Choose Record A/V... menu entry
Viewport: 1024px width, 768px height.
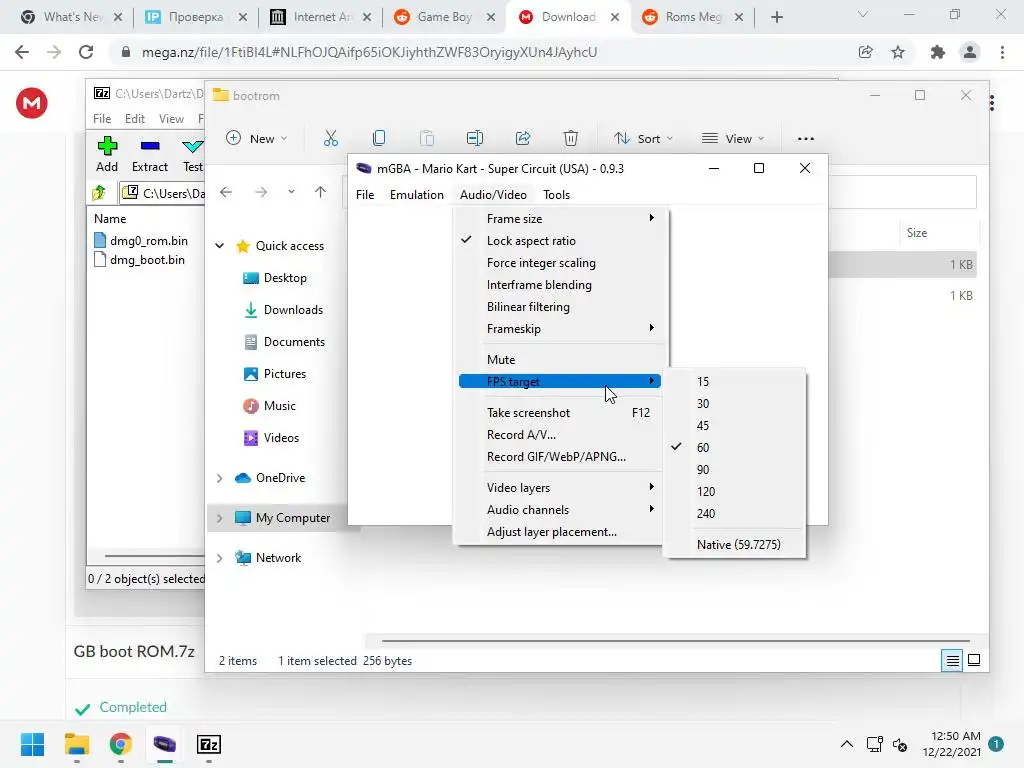[560, 435]
